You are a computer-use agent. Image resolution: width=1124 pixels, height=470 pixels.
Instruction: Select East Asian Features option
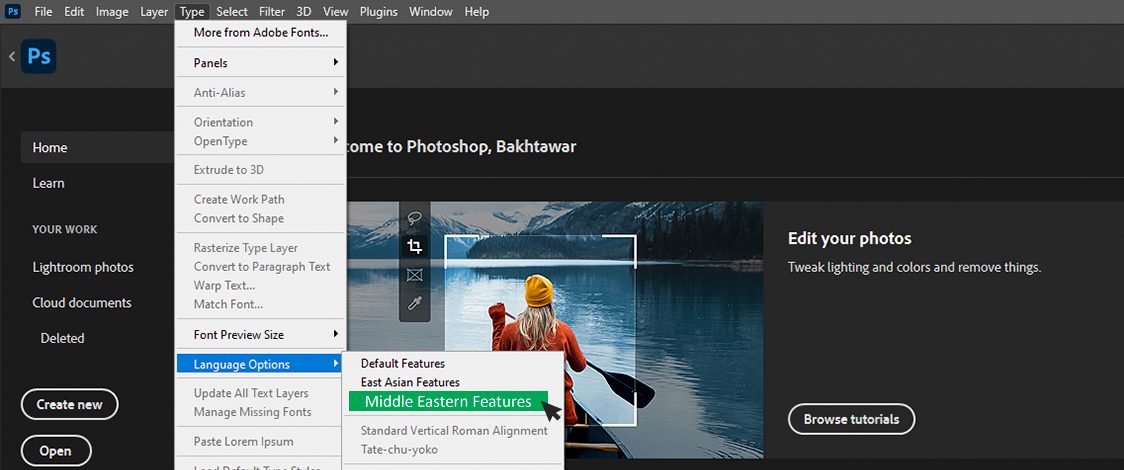(x=410, y=382)
